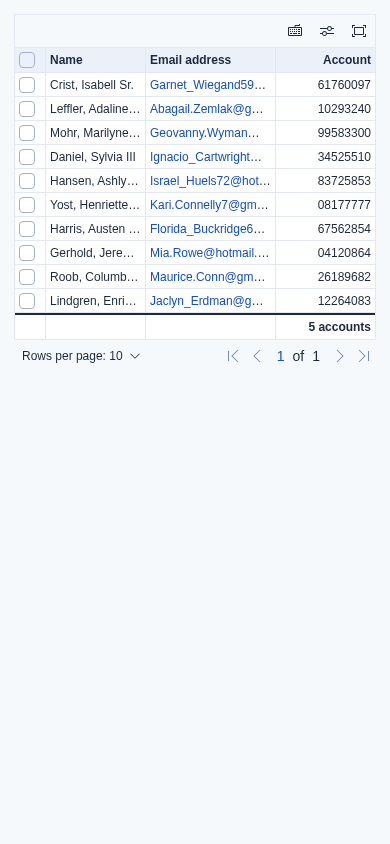
Task: Open keyboard shortcuts icon in toolbar
Action: tap(295, 31)
